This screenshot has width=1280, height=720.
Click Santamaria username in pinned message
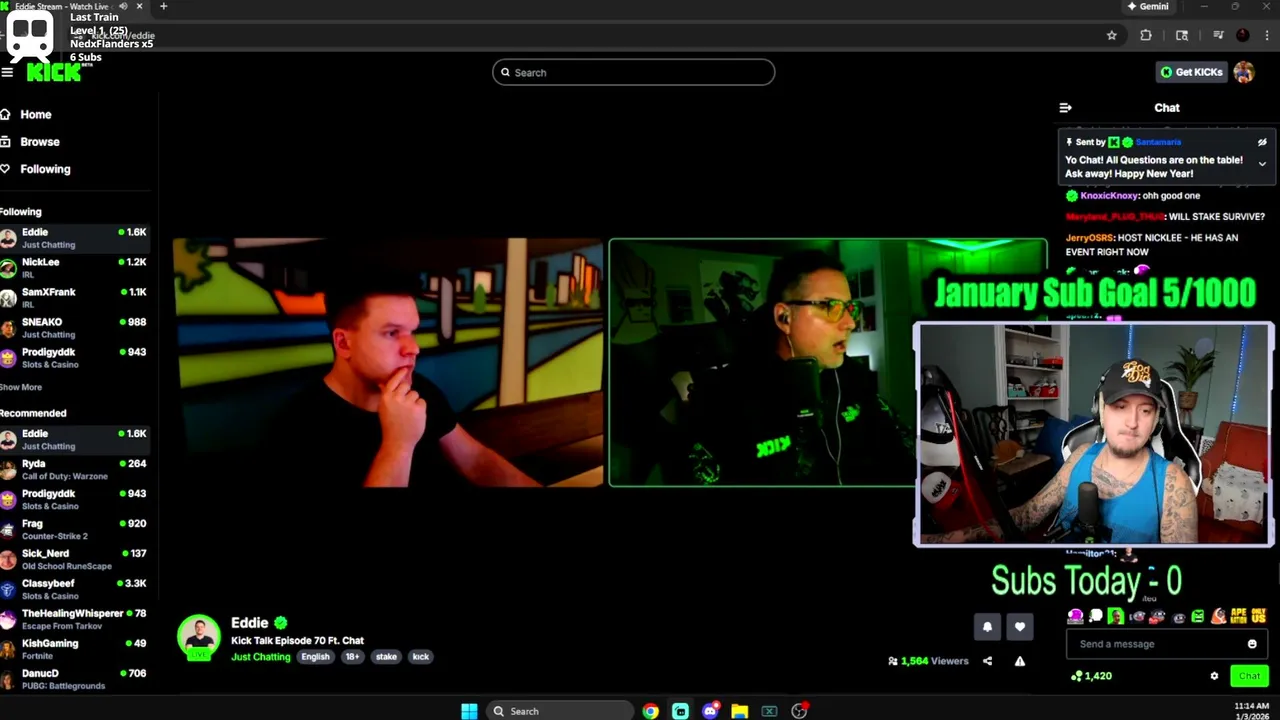point(1158,142)
